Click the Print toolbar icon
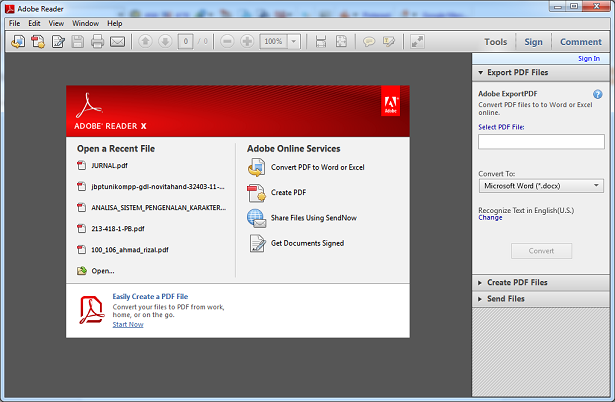The height and width of the screenshot is (402, 615). point(97,41)
